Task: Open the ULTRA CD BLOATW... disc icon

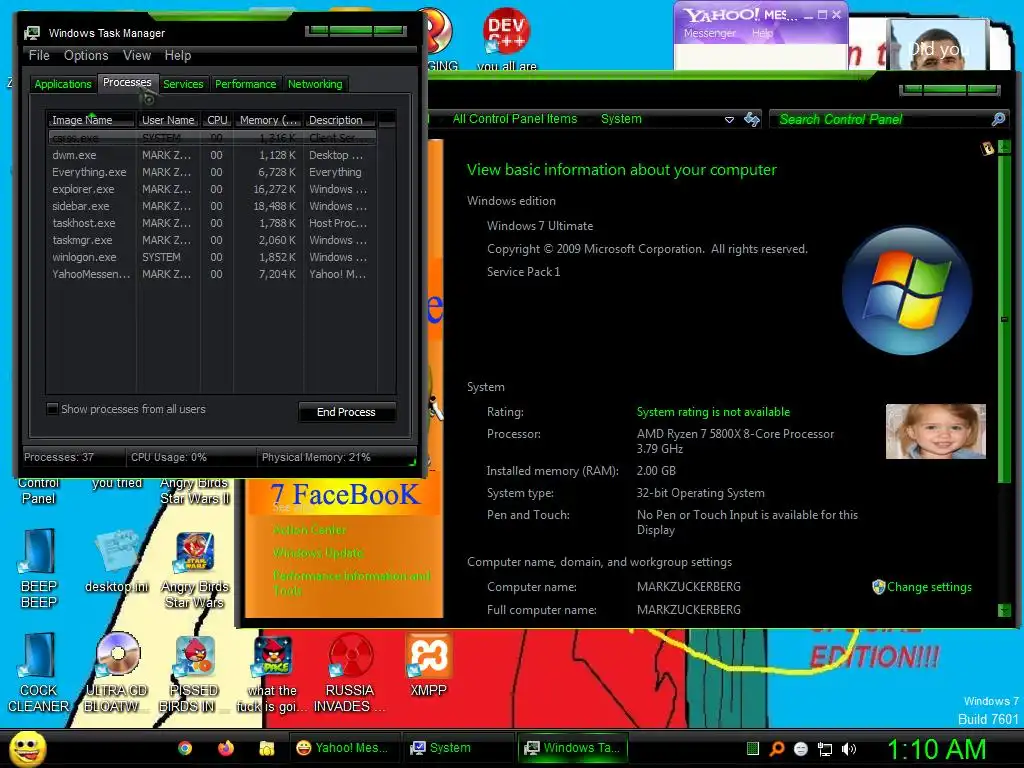Action: pos(117,673)
